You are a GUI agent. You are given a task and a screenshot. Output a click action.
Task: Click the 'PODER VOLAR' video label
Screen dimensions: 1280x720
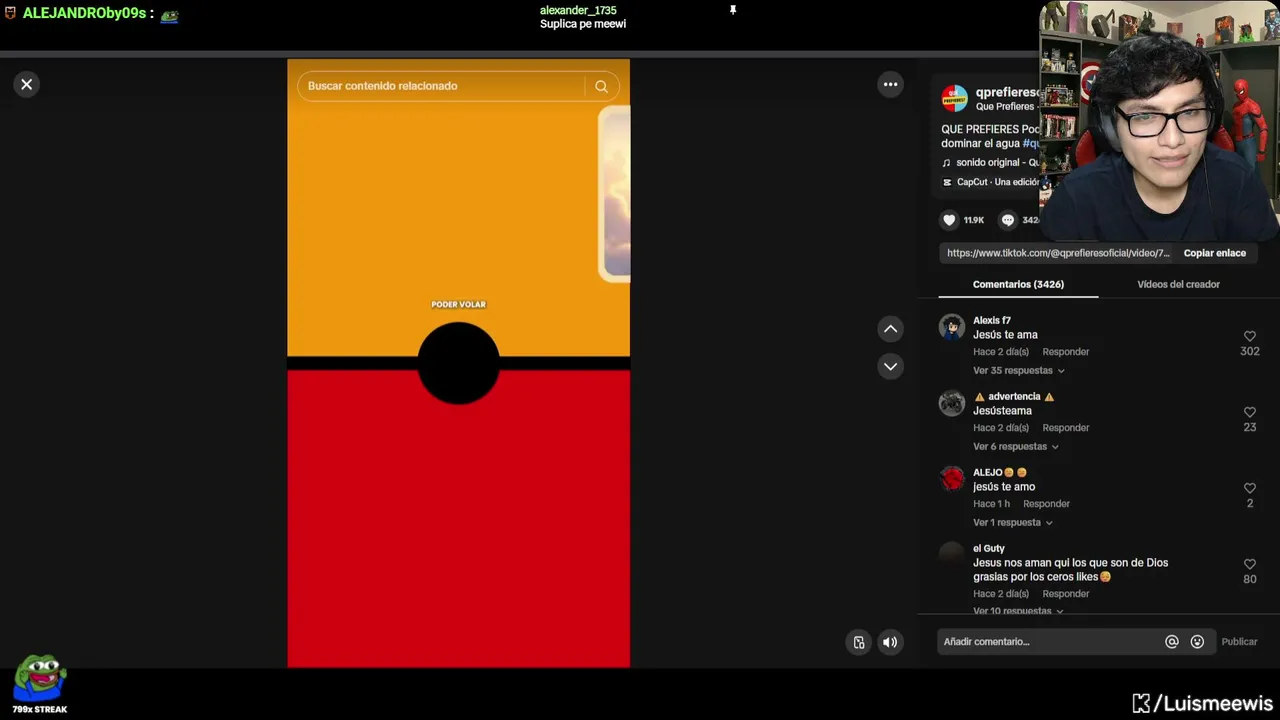458,304
